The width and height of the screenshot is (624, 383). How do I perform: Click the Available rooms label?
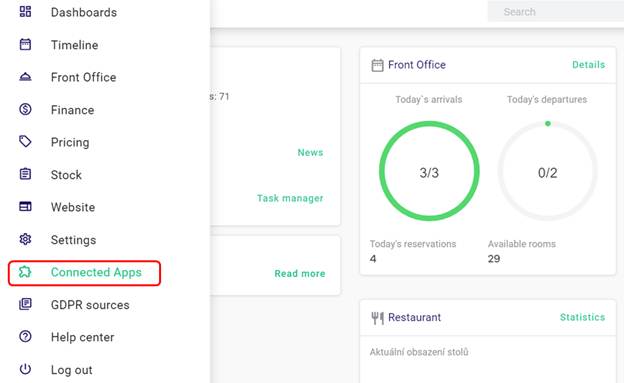[522, 244]
